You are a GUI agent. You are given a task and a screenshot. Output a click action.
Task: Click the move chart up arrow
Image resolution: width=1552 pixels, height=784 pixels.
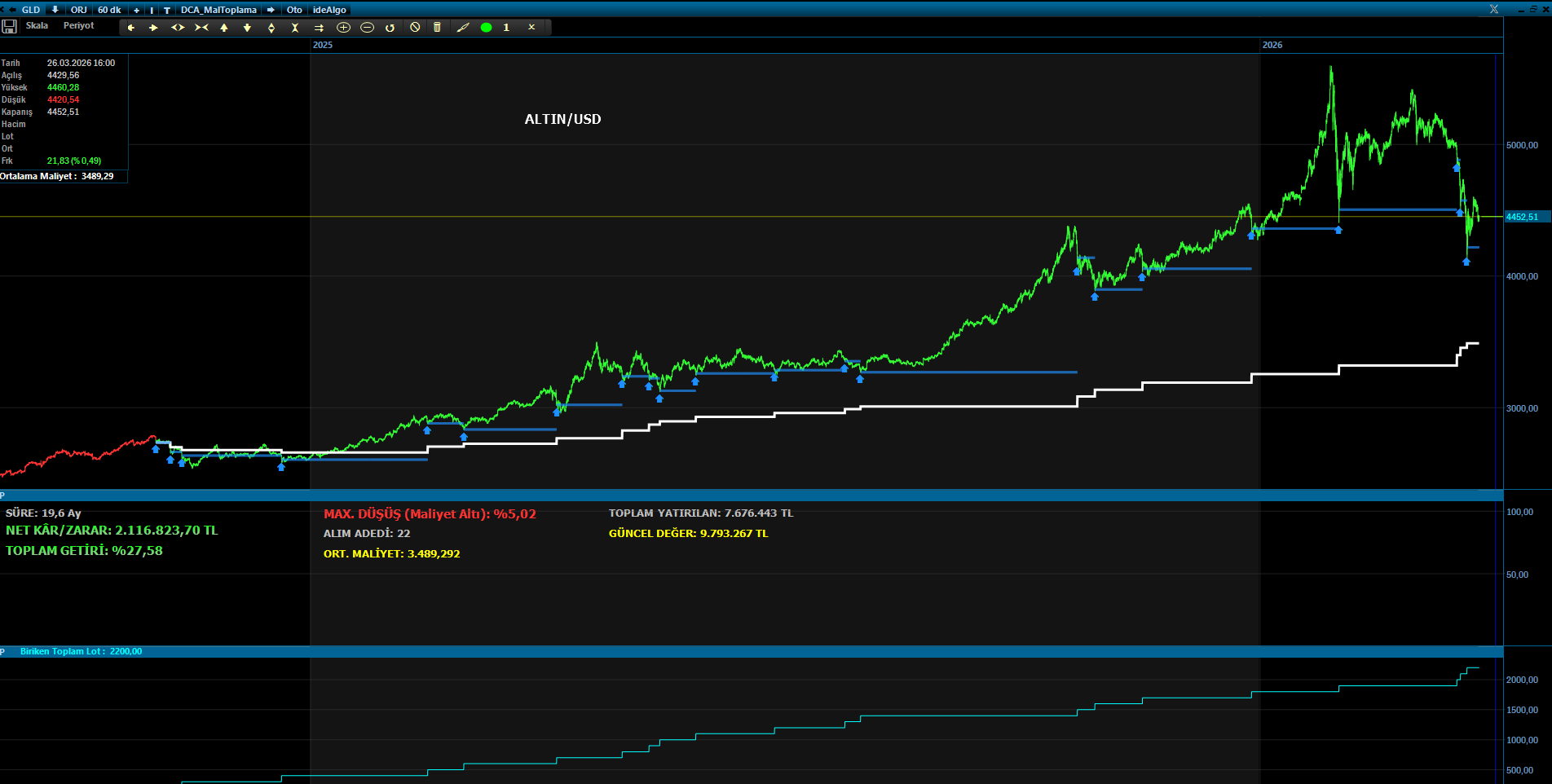pyautogui.click(x=224, y=28)
